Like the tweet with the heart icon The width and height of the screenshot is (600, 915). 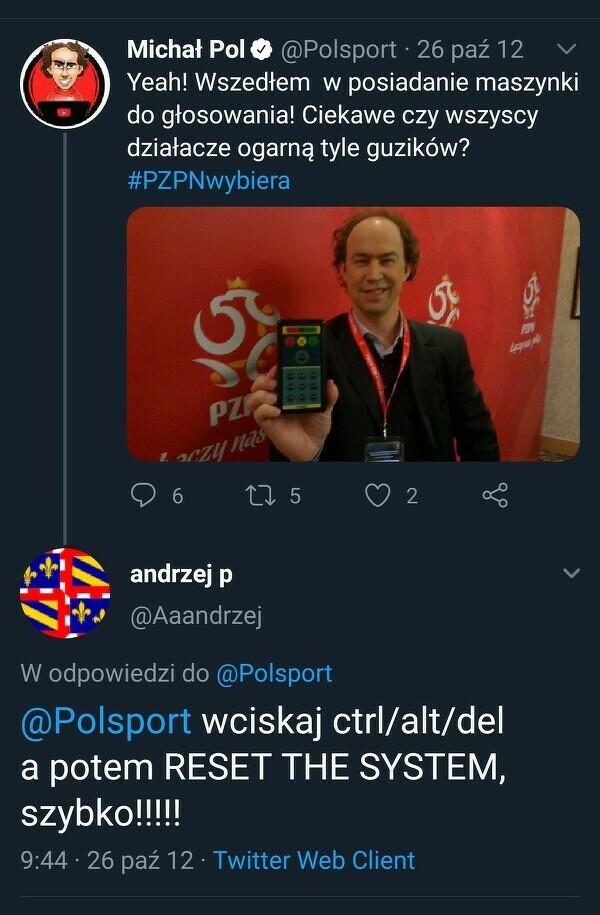[x=378, y=496]
